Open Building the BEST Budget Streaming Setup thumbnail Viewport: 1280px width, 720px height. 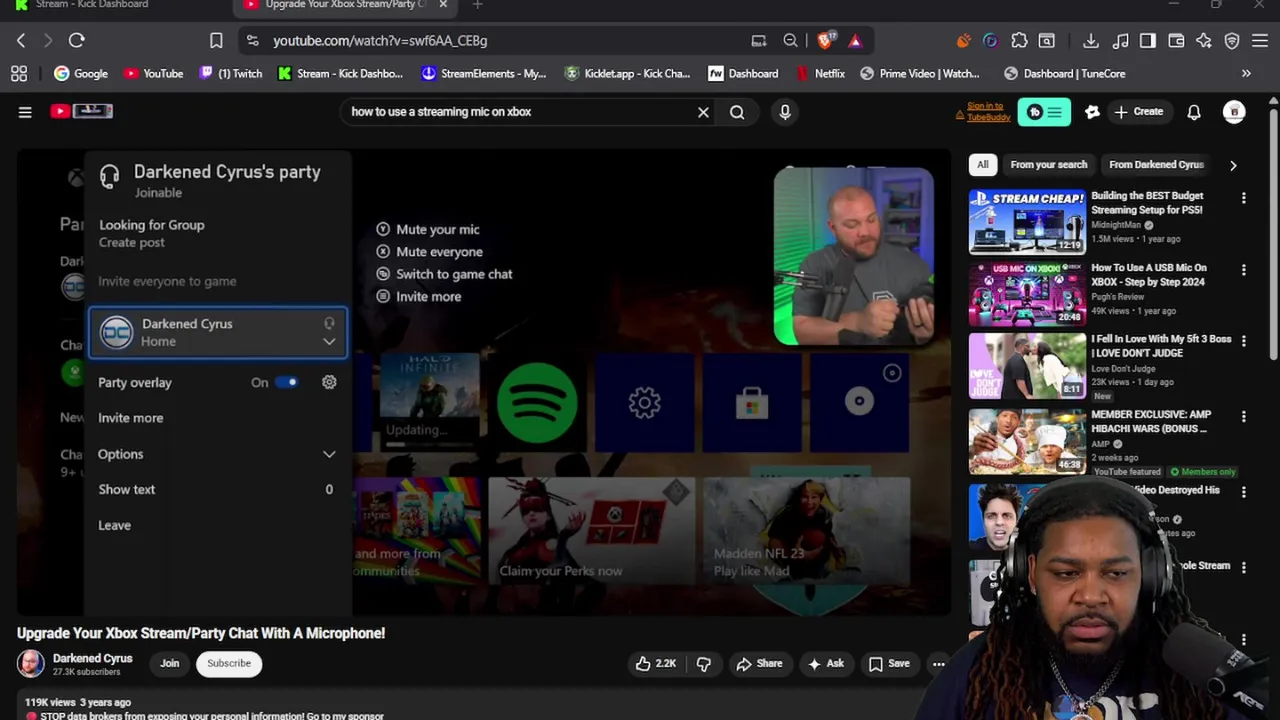coord(1026,221)
